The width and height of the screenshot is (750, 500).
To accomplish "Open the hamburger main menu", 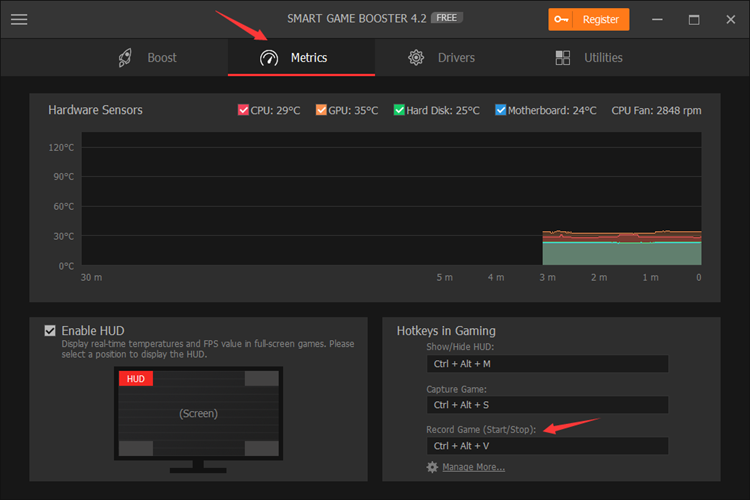I will pos(19,19).
